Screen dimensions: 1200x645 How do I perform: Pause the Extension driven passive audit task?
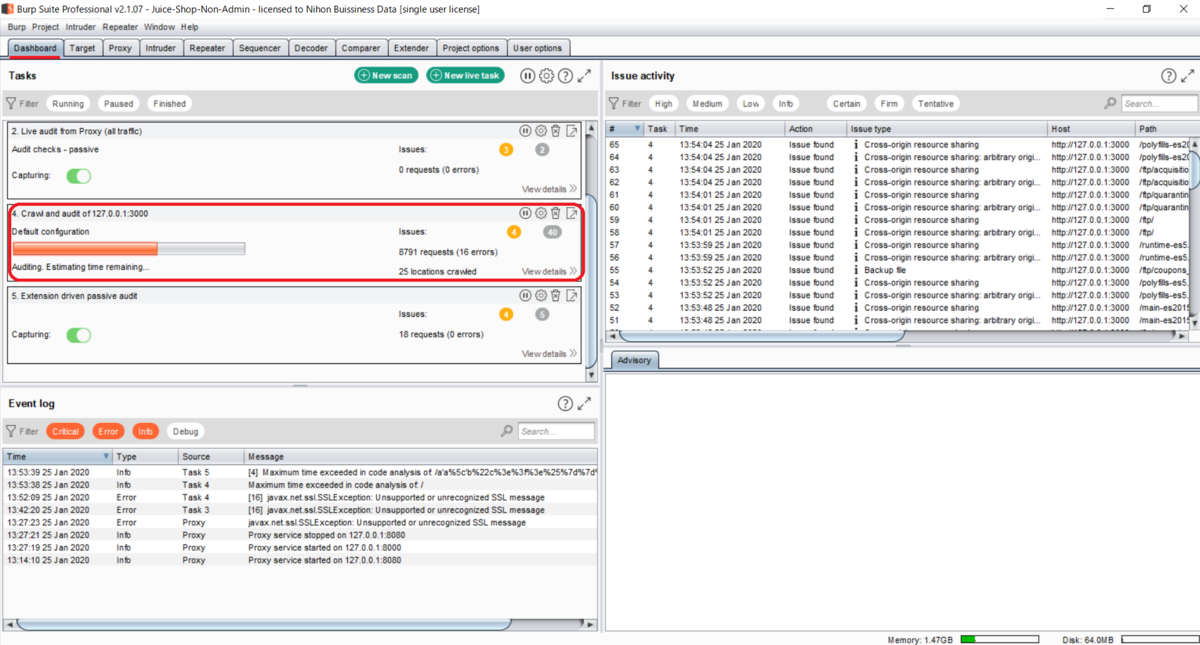tap(525, 296)
